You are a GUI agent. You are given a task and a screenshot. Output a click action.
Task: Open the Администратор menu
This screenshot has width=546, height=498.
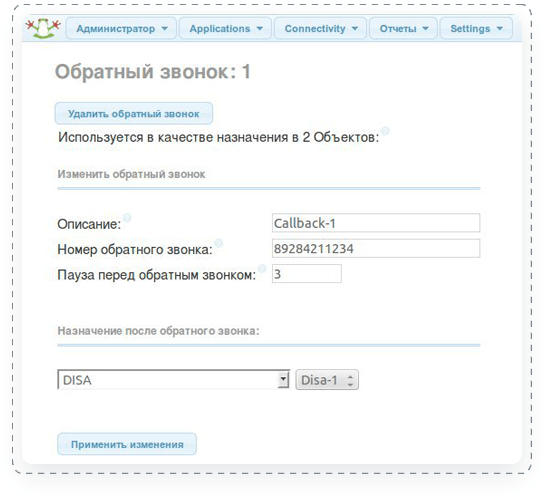(x=122, y=29)
